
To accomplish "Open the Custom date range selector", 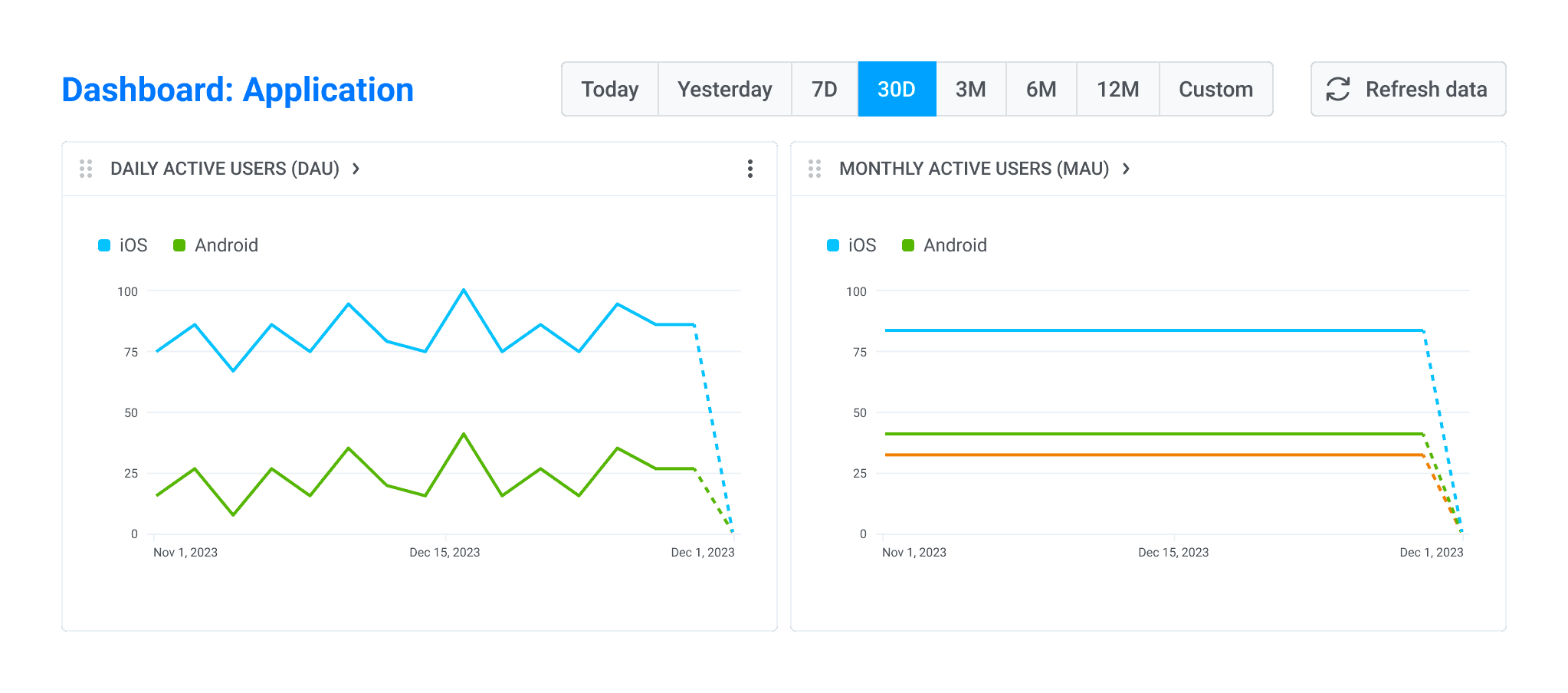I will click(x=1215, y=89).
